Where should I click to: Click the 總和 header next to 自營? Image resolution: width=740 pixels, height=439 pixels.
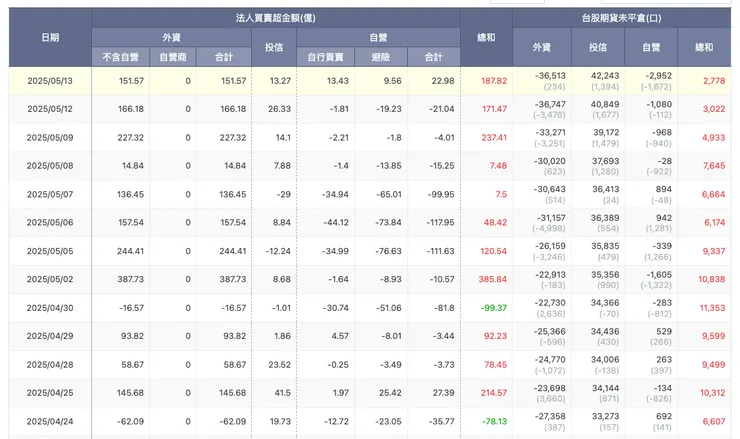(486, 37)
